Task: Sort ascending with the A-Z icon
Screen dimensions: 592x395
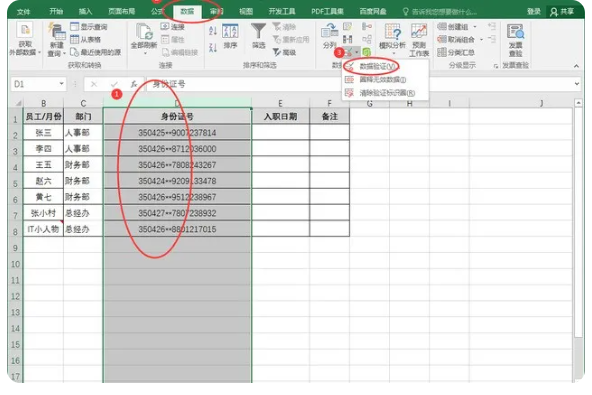Action: pyautogui.click(x=213, y=31)
